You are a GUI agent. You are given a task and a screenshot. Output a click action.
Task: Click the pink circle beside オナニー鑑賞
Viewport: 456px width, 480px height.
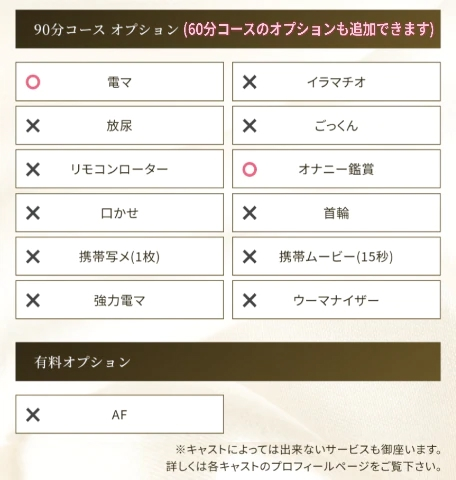coord(250,169)
